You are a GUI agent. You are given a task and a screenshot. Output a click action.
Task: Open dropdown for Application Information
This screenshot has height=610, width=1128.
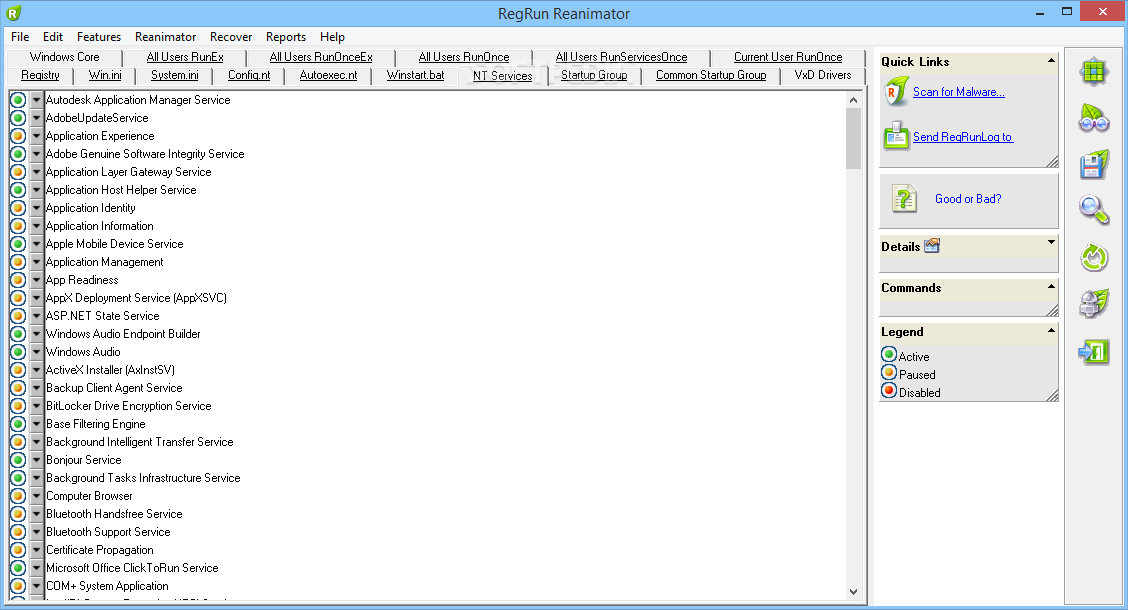click(37, 226)
